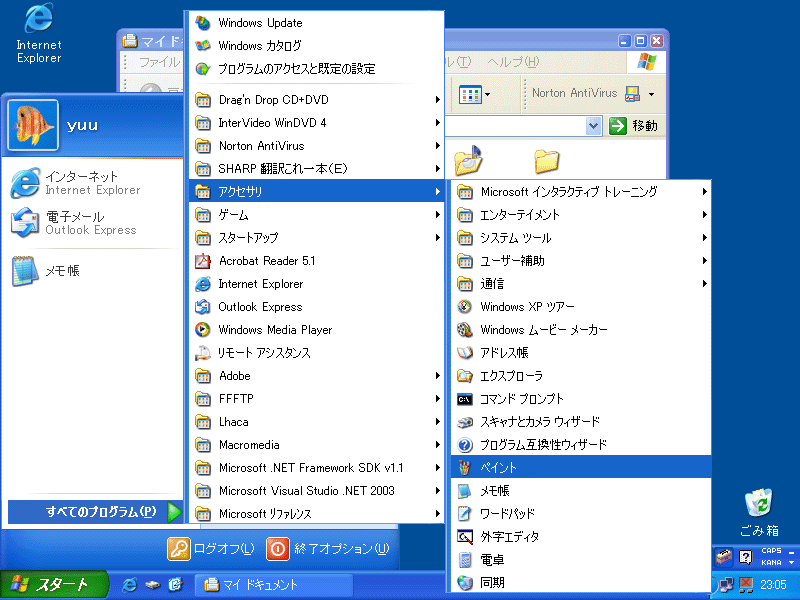Click the Acrobat Reader 5.1 icon
Image resolution: width=800 pixels, height=600 pixels.
203,261
